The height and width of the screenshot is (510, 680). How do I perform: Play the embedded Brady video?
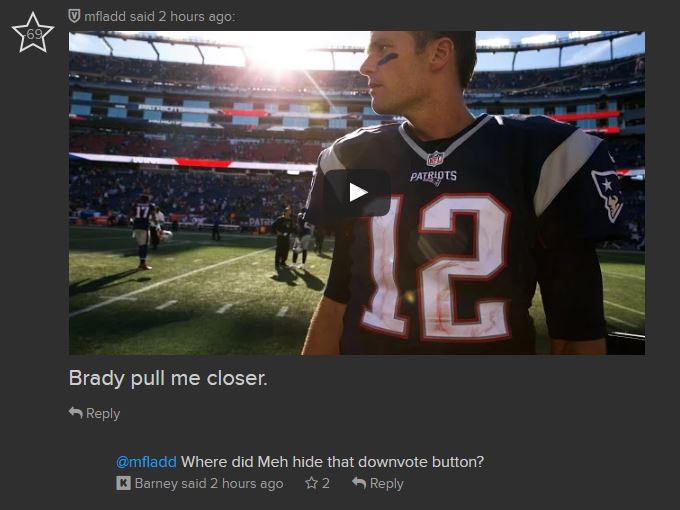(357, 193)
